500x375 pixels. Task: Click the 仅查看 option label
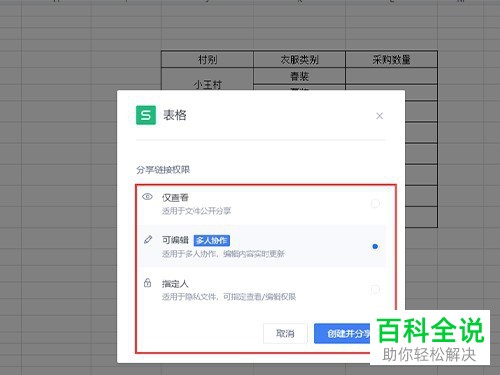175,197
